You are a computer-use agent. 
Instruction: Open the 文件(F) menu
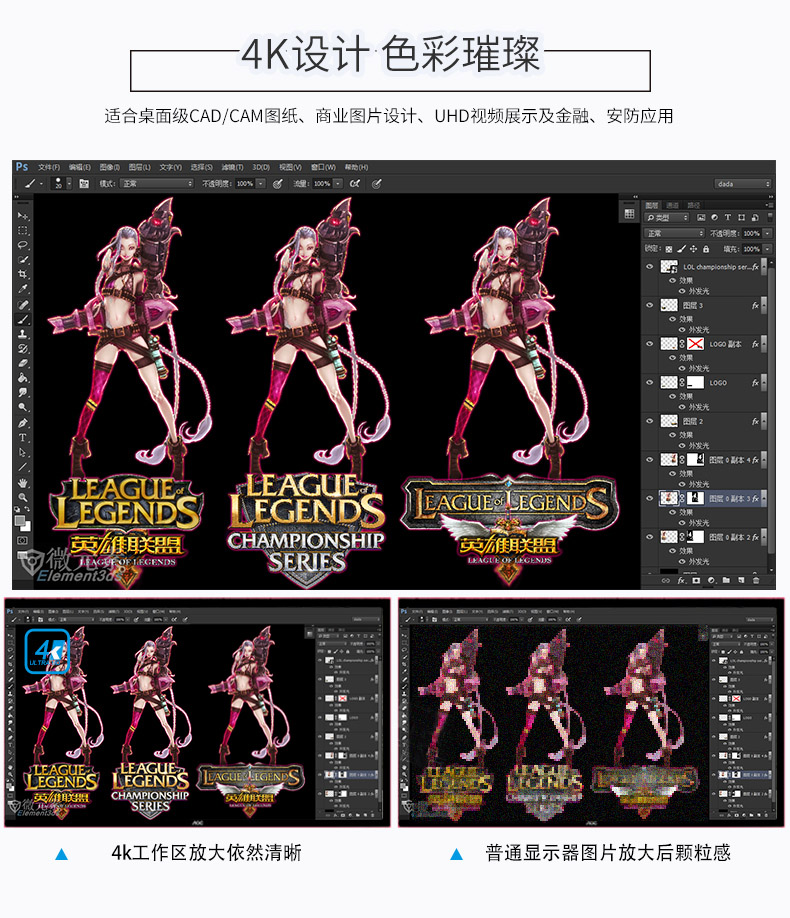49,167
